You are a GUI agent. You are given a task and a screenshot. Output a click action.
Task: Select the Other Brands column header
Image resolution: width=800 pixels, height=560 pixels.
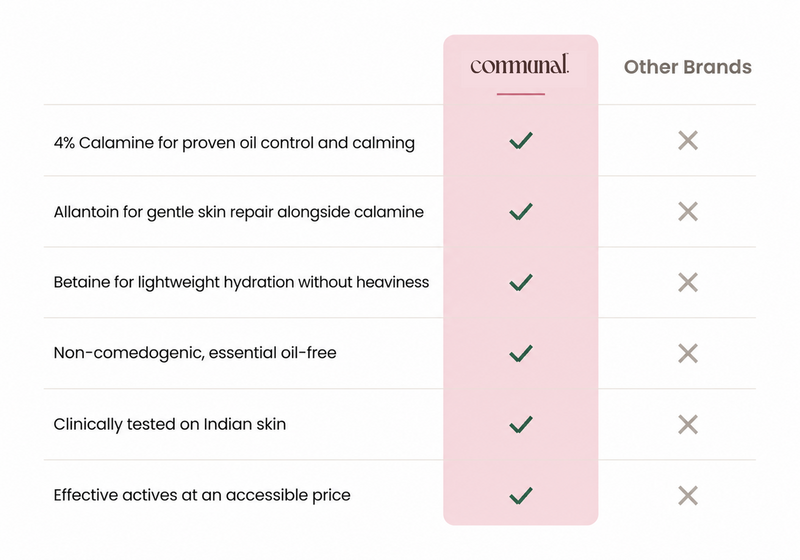click(687, 67)
